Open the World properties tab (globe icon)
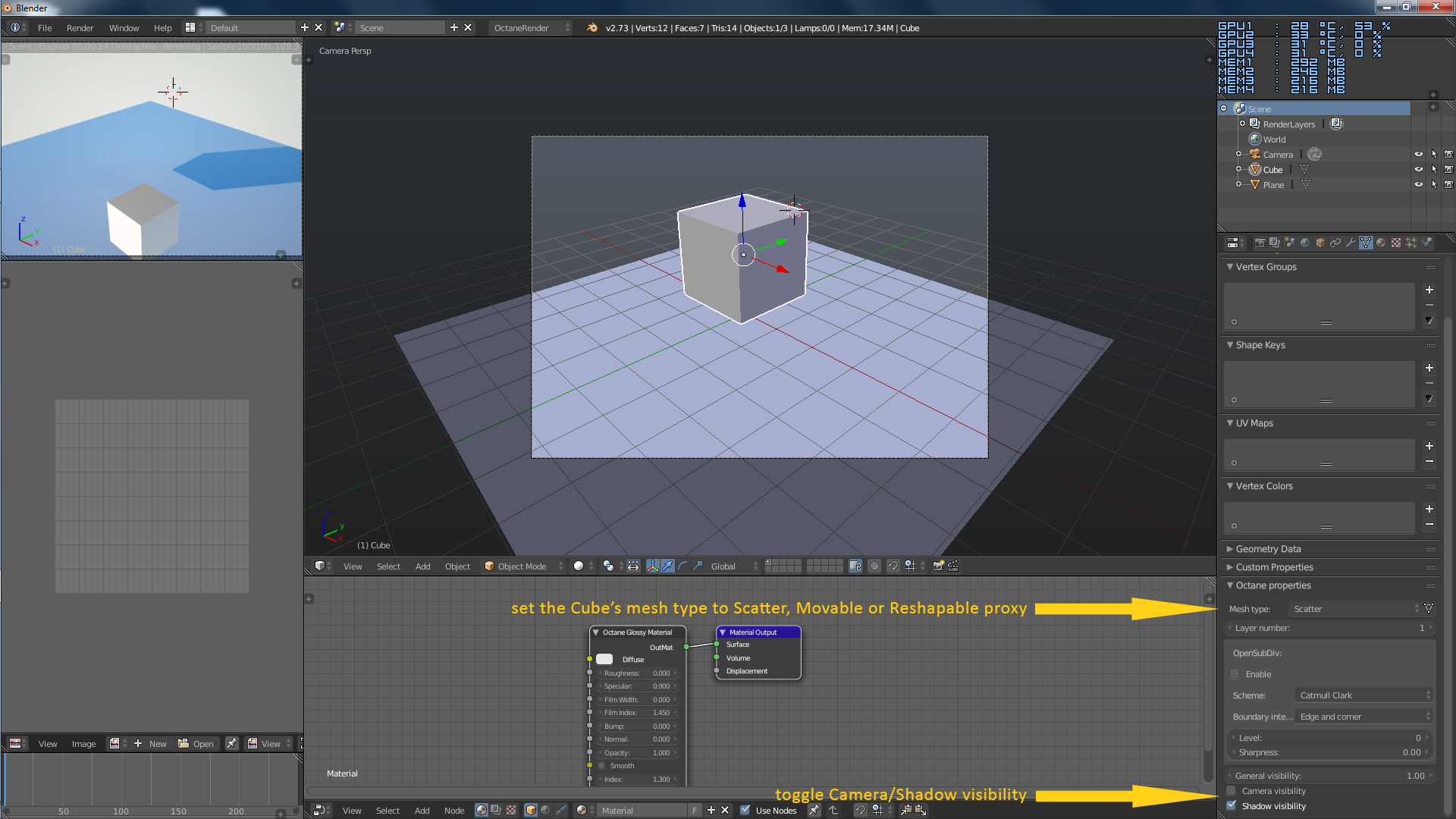This screenshot has width=1456, height=819. pos(1305,243)
